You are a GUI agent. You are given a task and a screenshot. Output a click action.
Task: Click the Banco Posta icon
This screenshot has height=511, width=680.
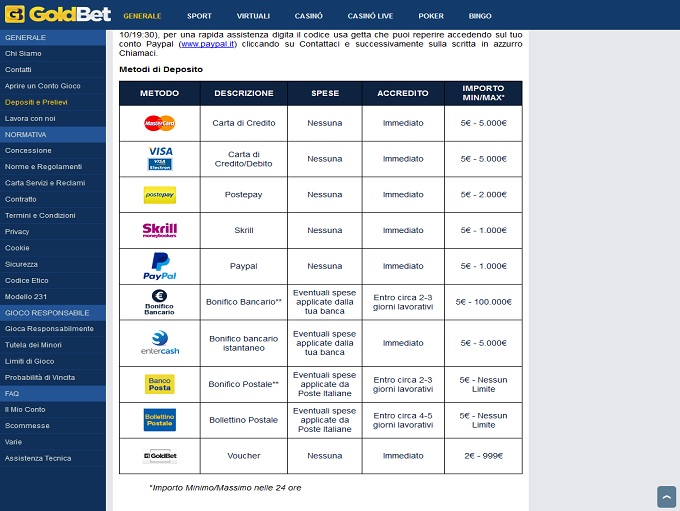(x=159, y=384)
